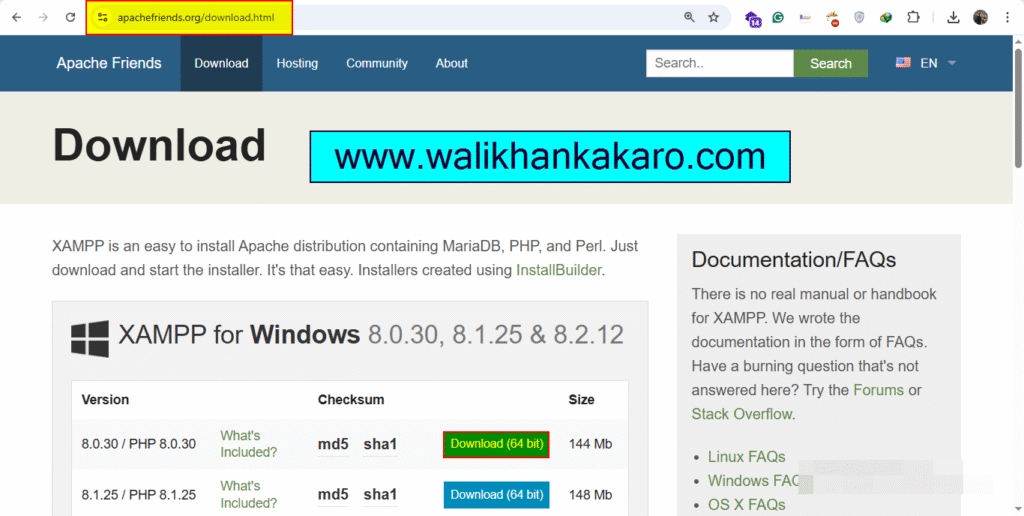
Task: Open the OS X FAQs link
Action: (x=746, y=505)
